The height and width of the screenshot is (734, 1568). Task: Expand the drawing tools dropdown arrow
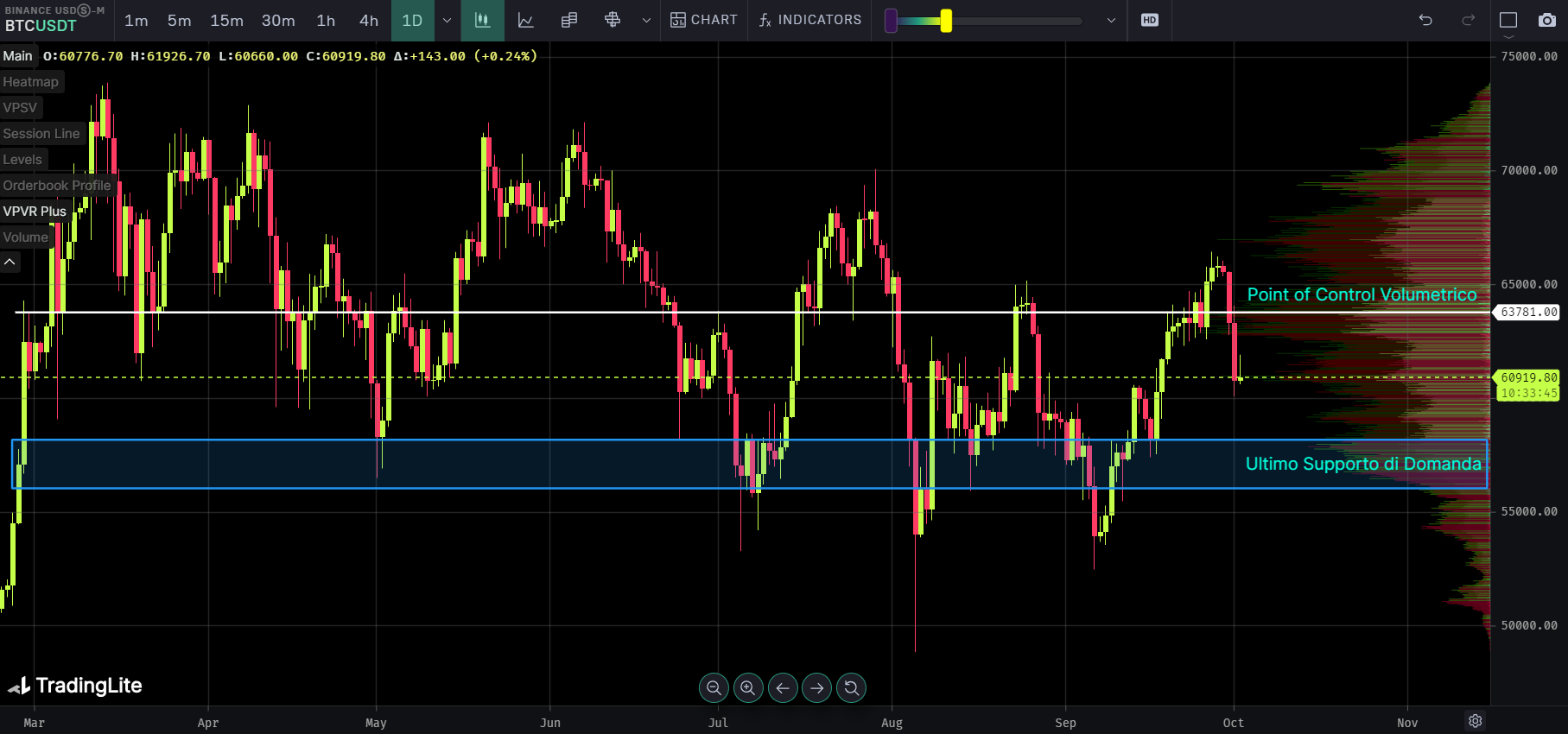(x=646, y=20)
